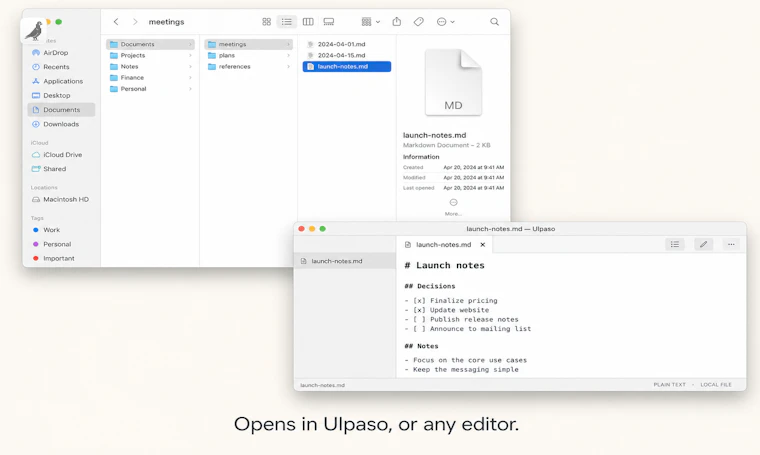Select Shared in Finder sidebar
This screenshot has width=760, height=455.
pyautogui.click(x=61, y=169)
